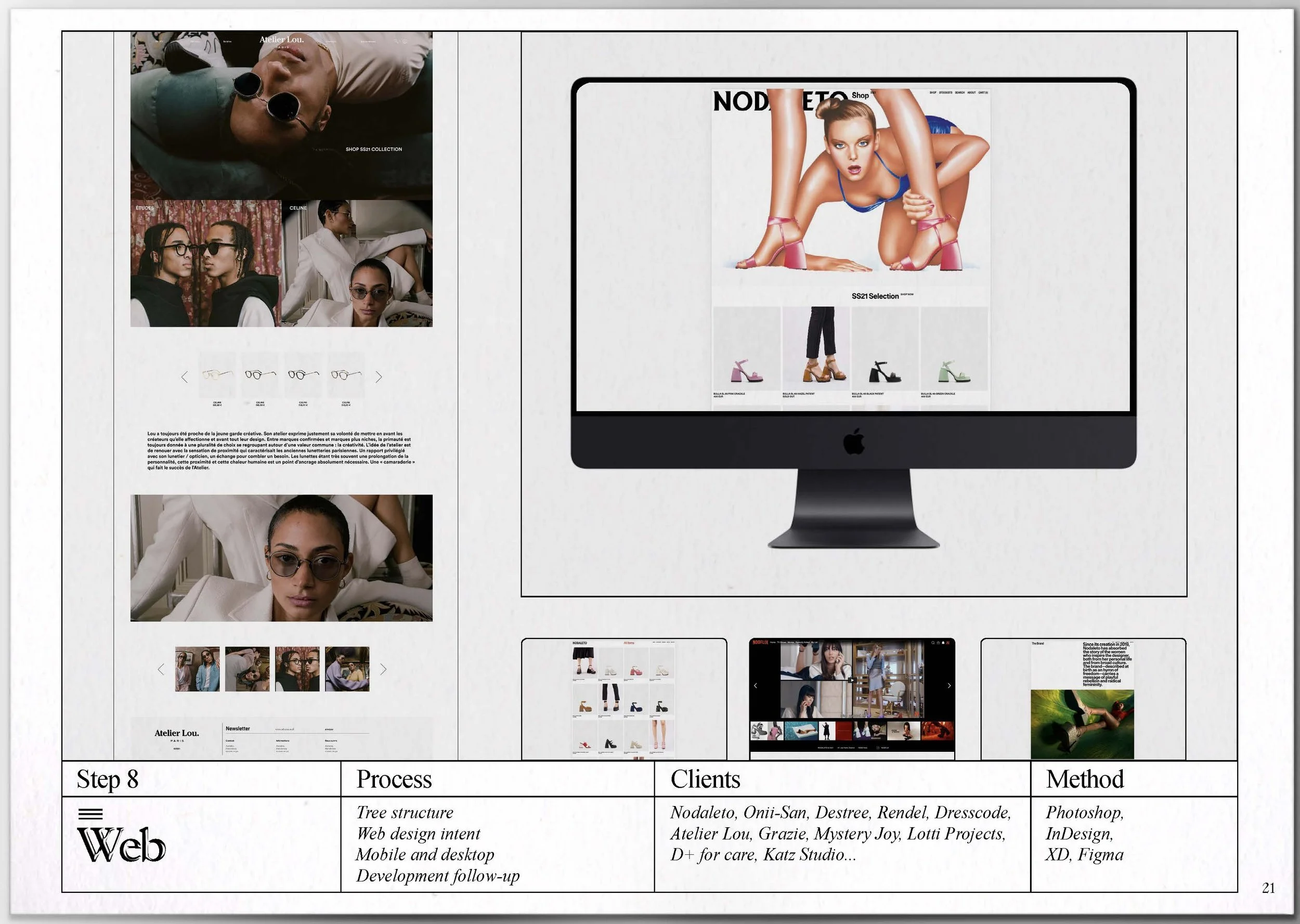This screenshot has width=1300, height=924.
Task: Click the hamburger menu icon above Web
Action: (x=90, y=814)
